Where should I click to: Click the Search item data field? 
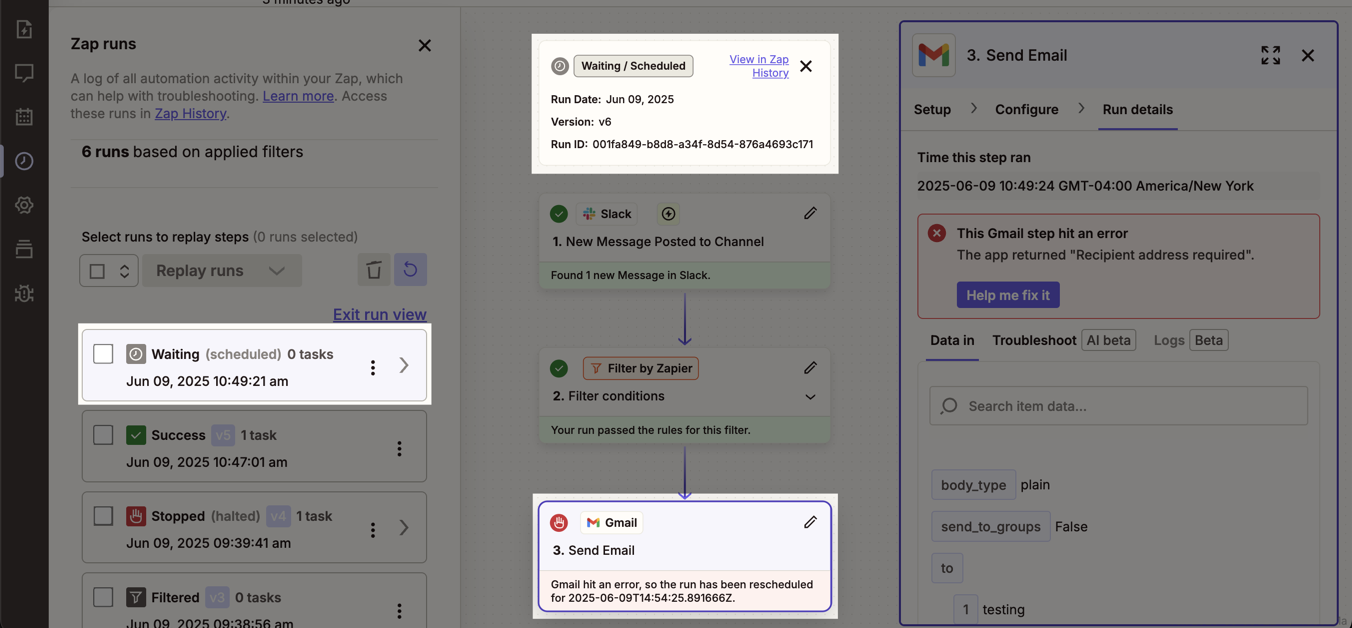1118,406
